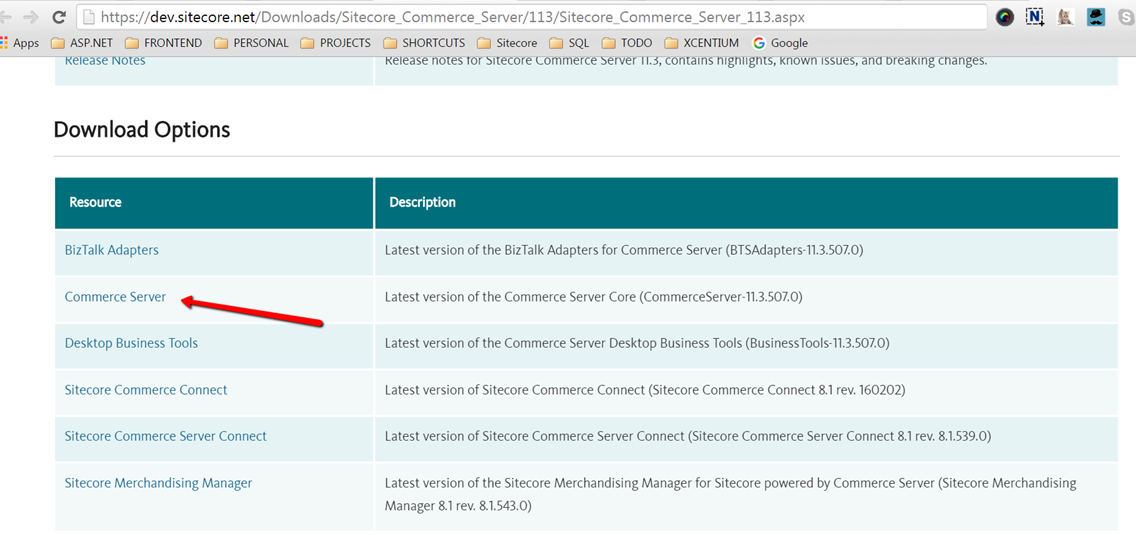This screenshot has width=1136, height=535.
Task: Open the SQL bookmarks folder
Action: (569, 43)
